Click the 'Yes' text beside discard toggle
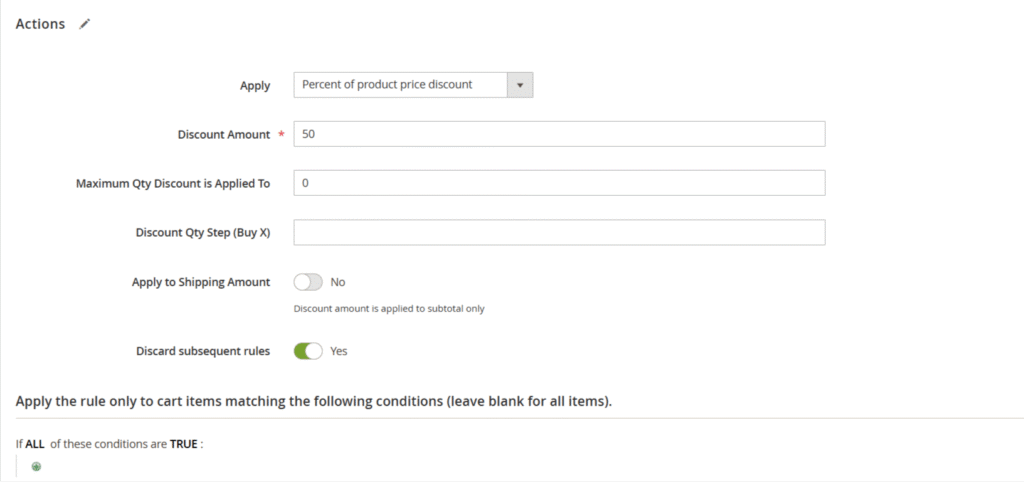The height and width of the screenshot is (499, 1024). (x=339, y=351)
